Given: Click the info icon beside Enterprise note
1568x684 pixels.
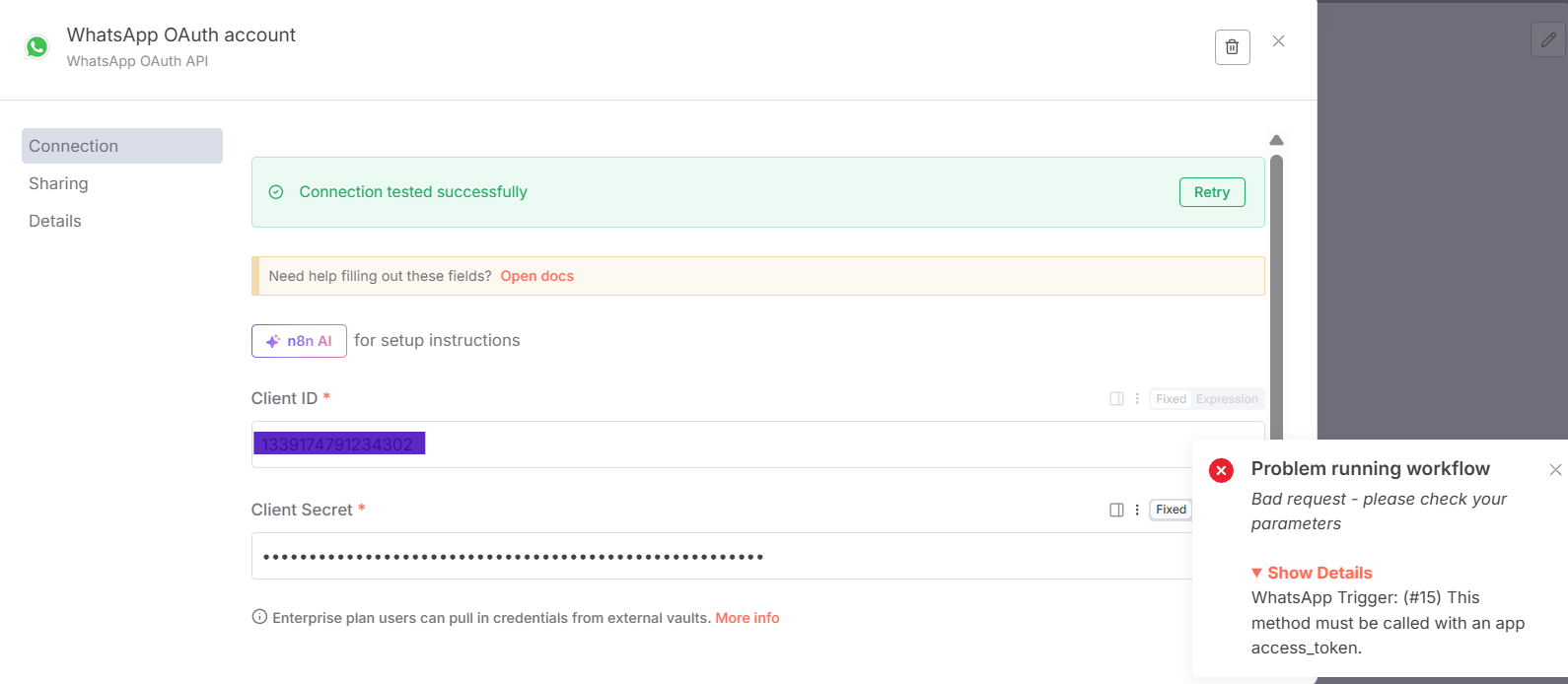Looking at the screenshot, I should coord(259,617).
